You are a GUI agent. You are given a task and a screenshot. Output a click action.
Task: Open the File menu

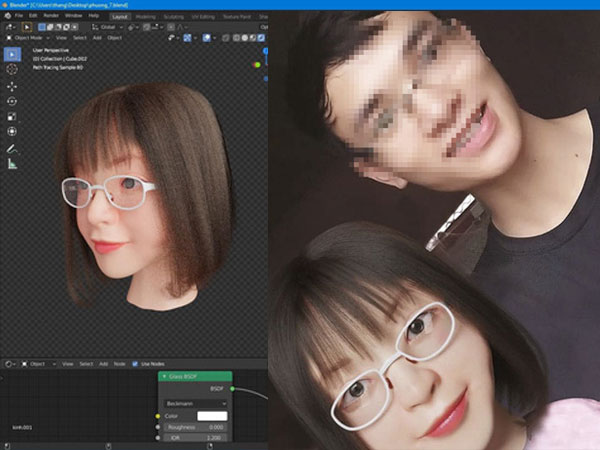click(x=19, y=16)
